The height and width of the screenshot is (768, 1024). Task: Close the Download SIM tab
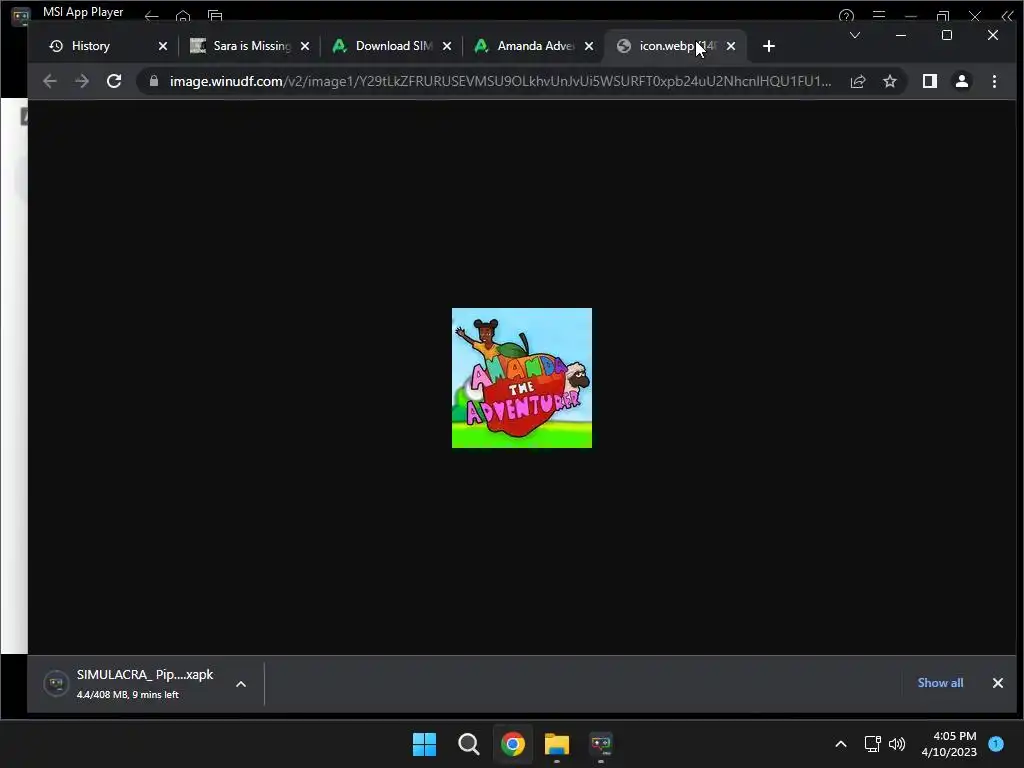[447, 46]
